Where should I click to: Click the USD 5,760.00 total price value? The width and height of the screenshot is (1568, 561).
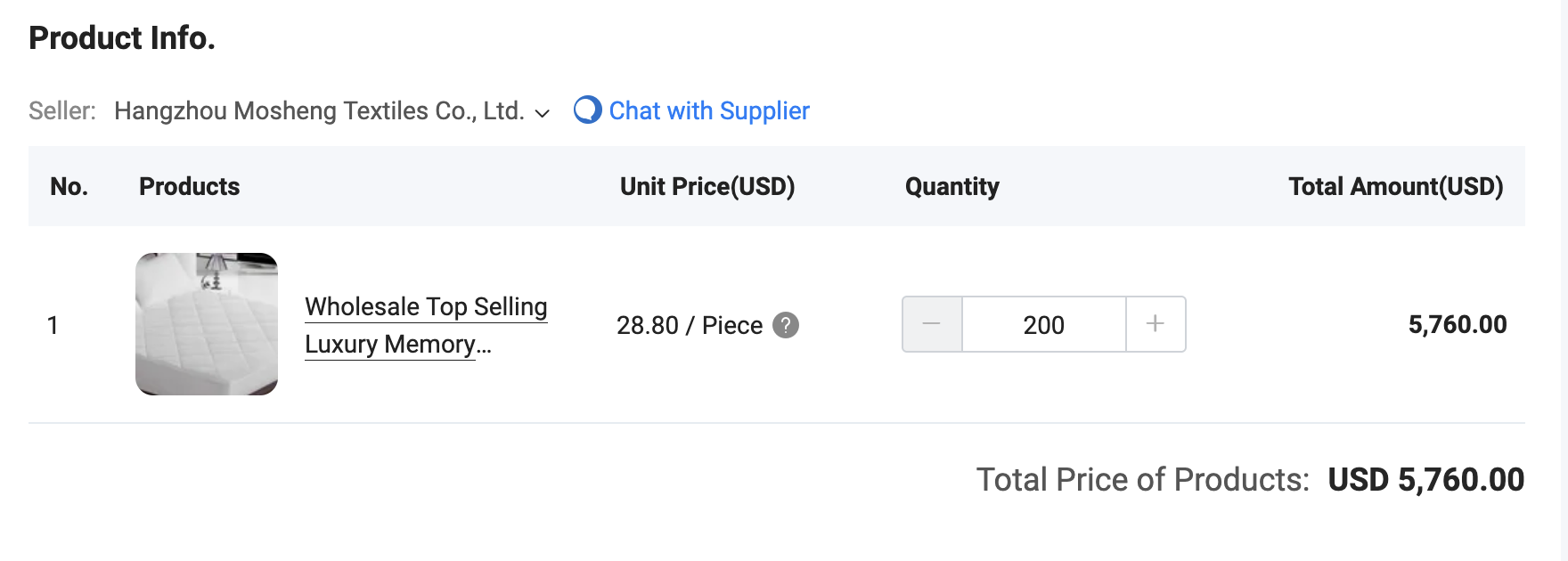point(1425,479)
